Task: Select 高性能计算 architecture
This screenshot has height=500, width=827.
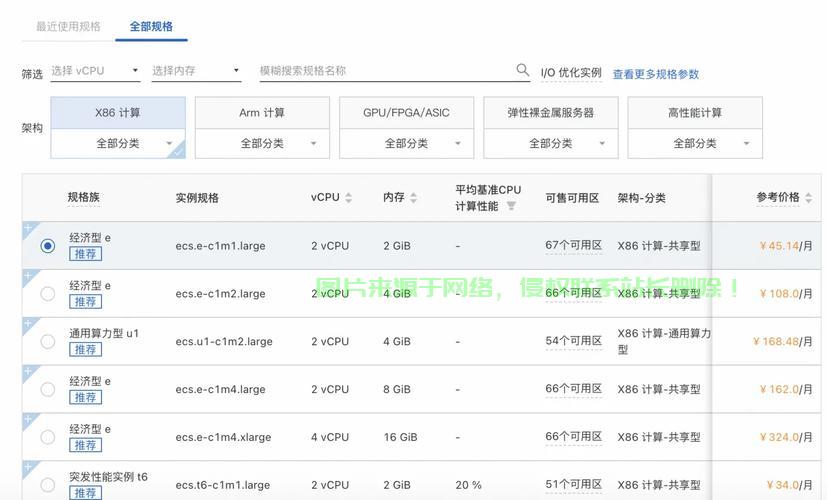Action: pyautogui.click(x=695, y=112)
